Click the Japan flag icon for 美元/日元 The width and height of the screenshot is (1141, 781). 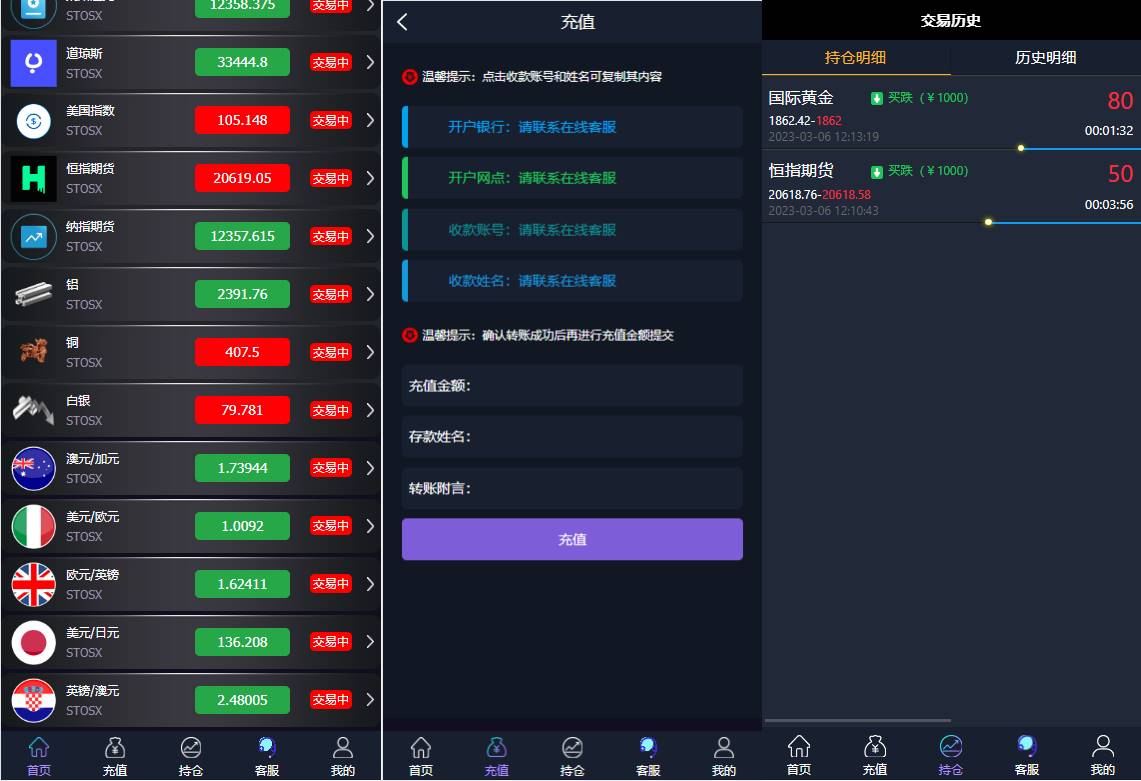(x=33, y=642)
